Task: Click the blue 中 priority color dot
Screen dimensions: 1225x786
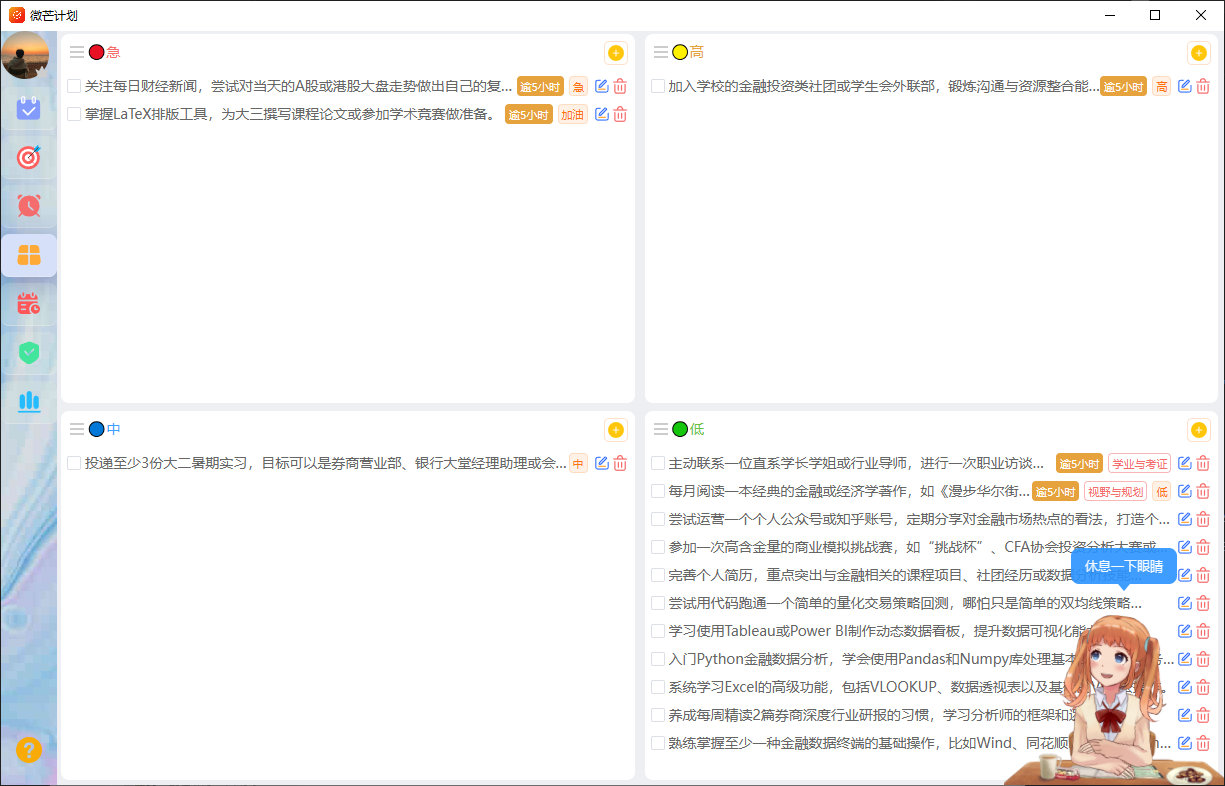Action: [97, 429]
